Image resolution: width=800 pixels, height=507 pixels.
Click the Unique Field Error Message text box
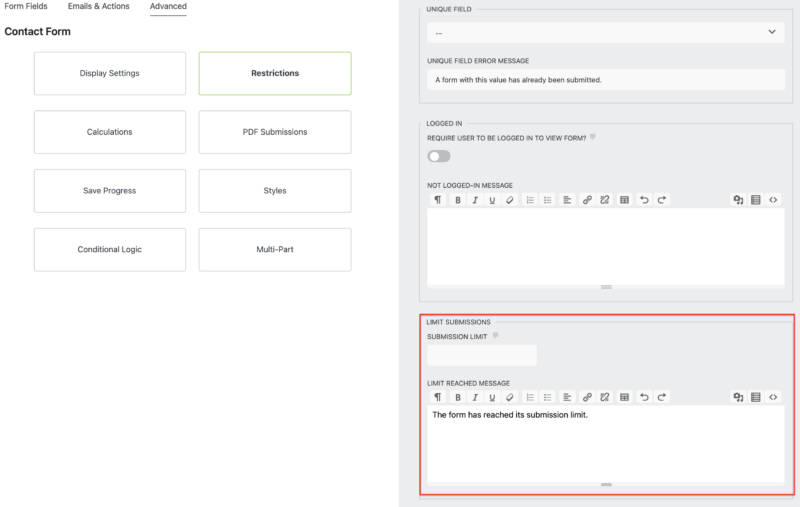click(605, 79)
